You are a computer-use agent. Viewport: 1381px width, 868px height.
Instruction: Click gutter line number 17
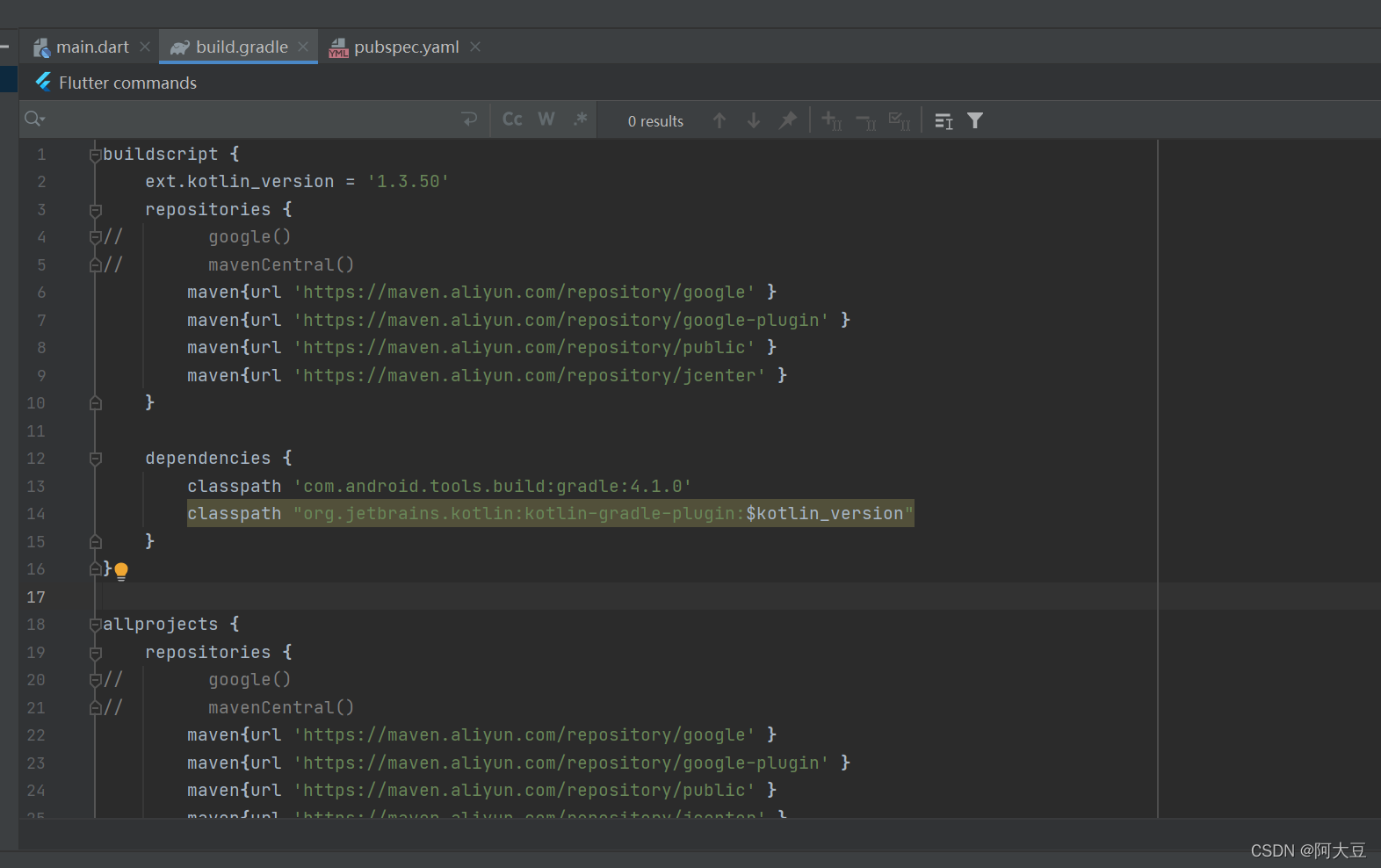point(36,597)
